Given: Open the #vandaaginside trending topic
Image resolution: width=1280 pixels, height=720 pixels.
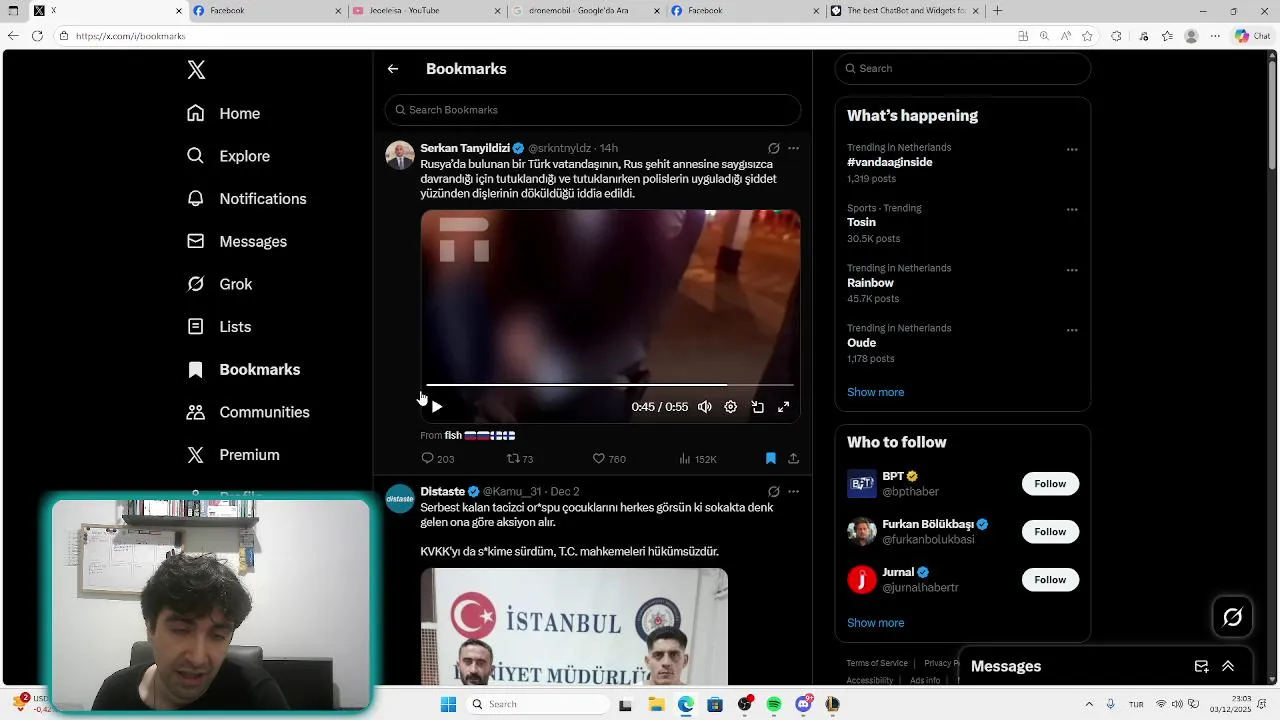Looking at the screenshot, I should (889, 162).
